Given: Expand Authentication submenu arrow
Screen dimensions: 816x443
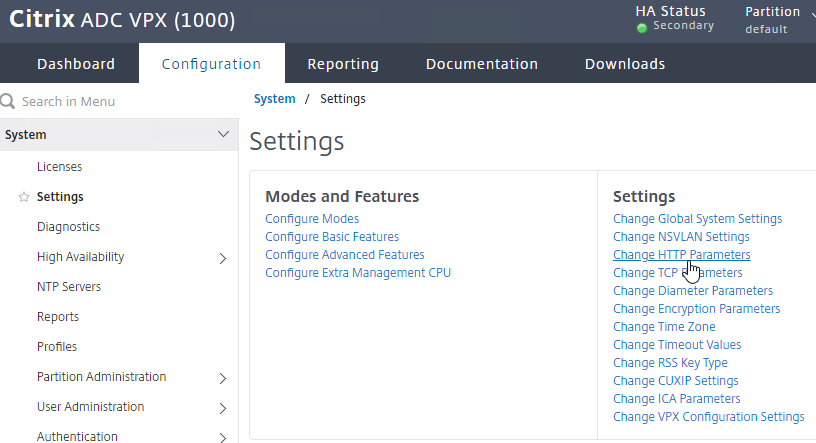Looking at the screenshot, I should [223, 437].
